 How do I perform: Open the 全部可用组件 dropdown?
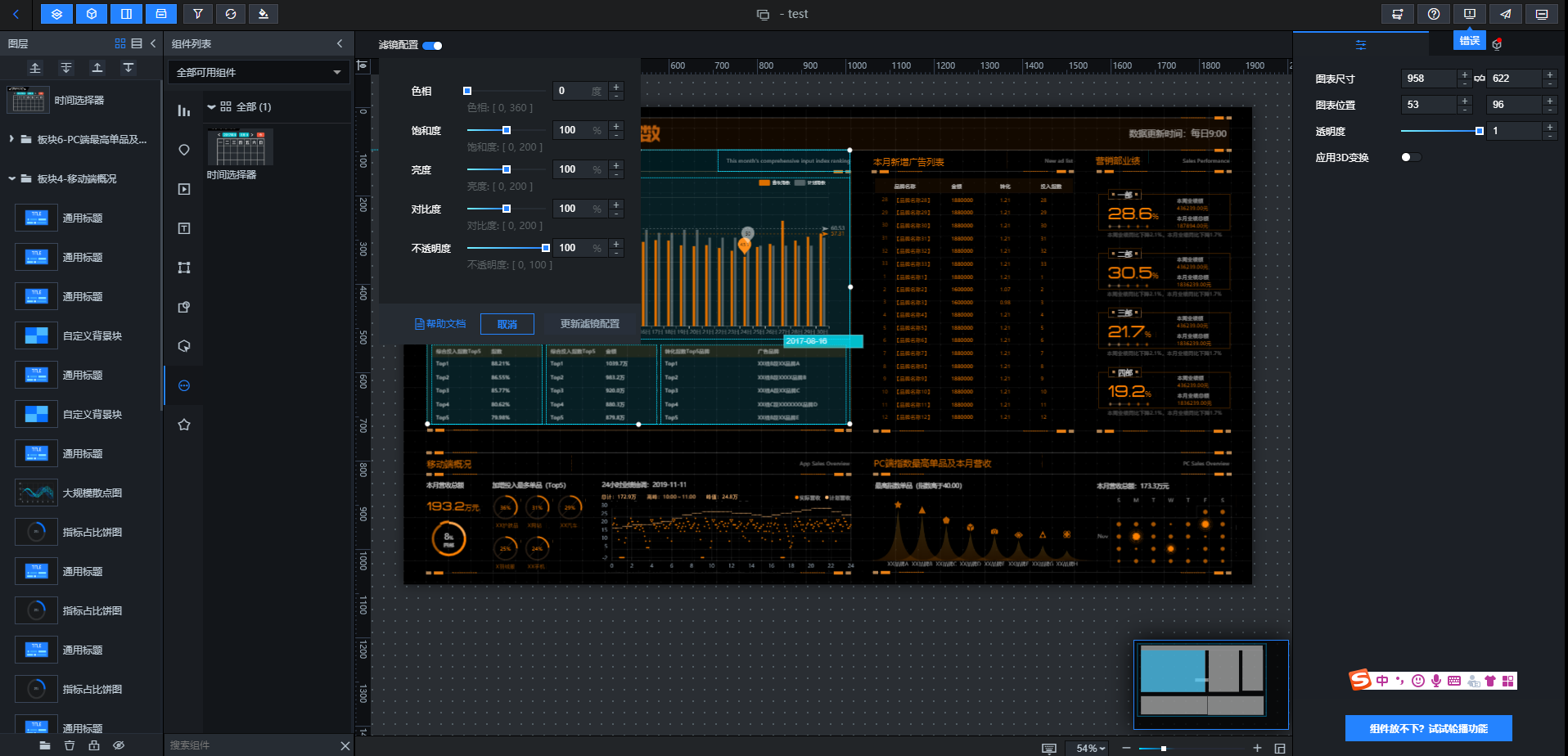(259, 72)
